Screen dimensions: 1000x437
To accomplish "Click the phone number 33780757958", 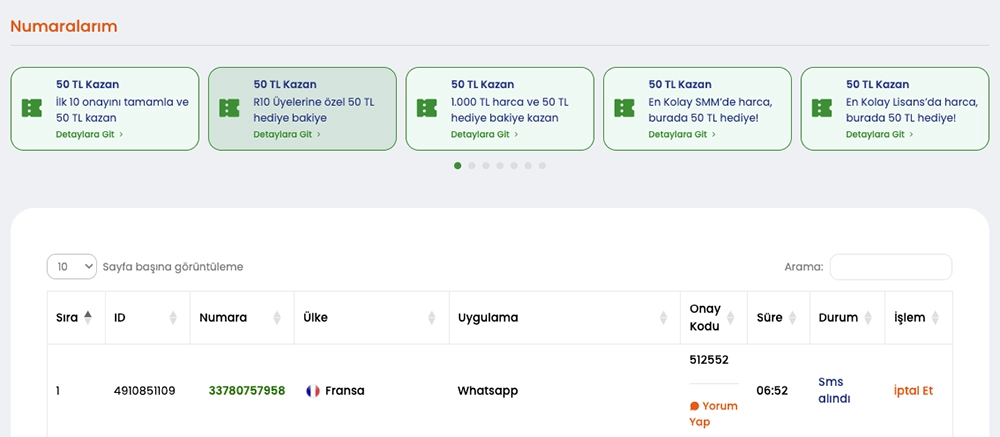I will 246,391.
